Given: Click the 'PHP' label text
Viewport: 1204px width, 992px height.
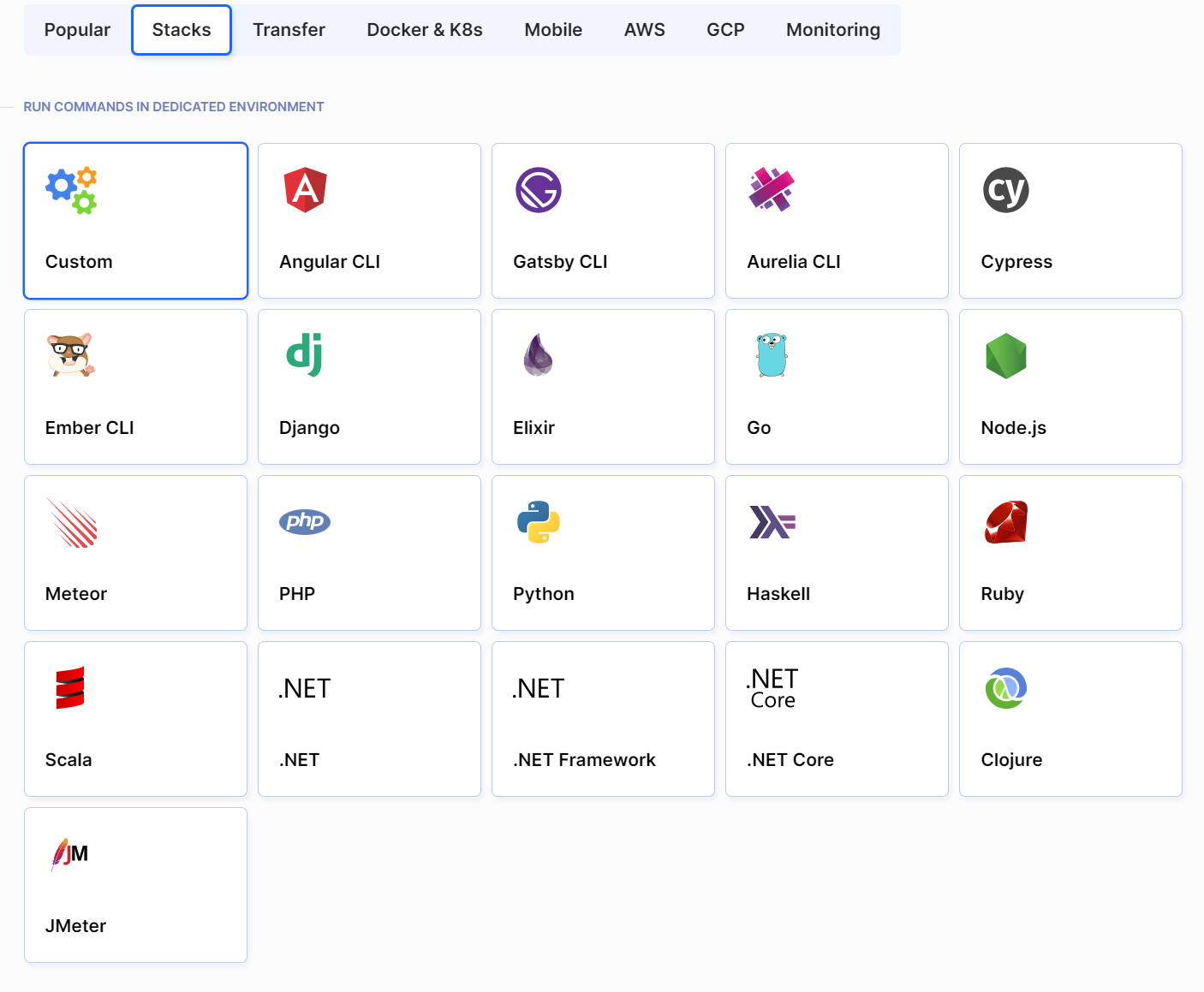Looking at the screenshot, I should [x=297, y=594].
